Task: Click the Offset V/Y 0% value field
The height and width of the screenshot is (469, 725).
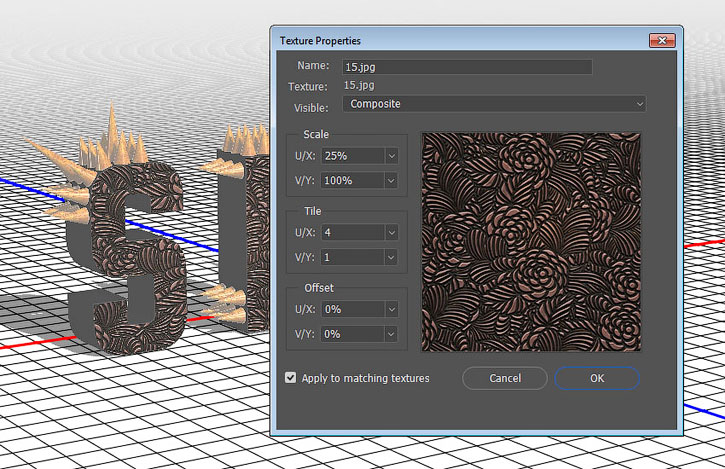Action: pos(353,334)
